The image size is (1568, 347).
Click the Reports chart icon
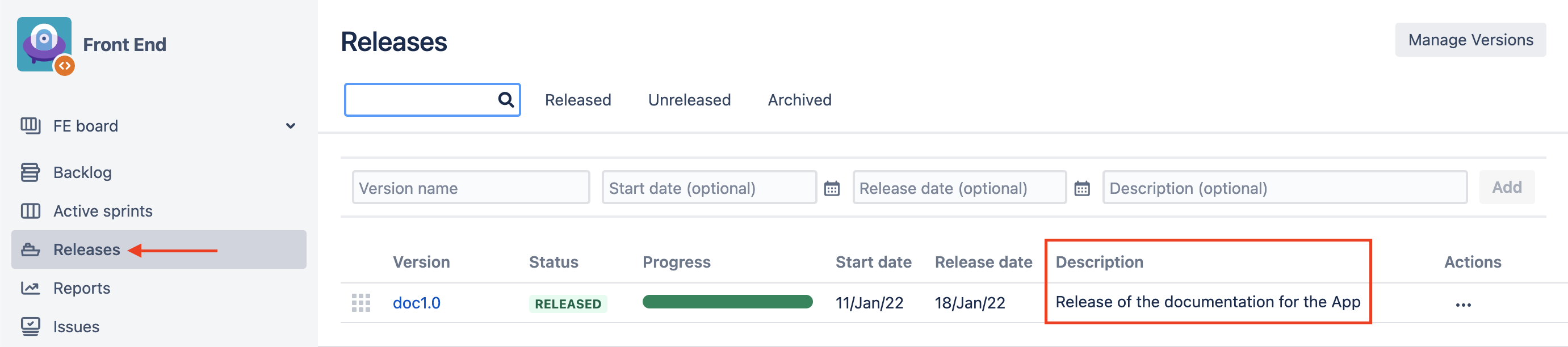tap(31, 288)
